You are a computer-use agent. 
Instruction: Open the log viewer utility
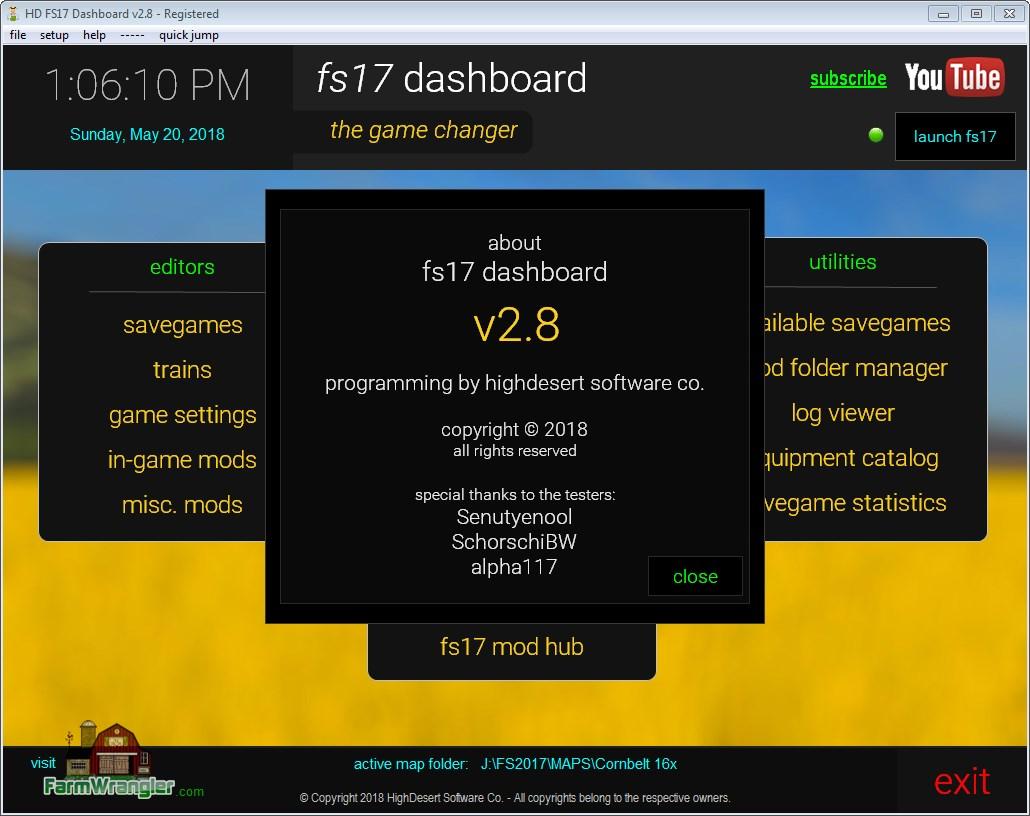pos(842,413)
